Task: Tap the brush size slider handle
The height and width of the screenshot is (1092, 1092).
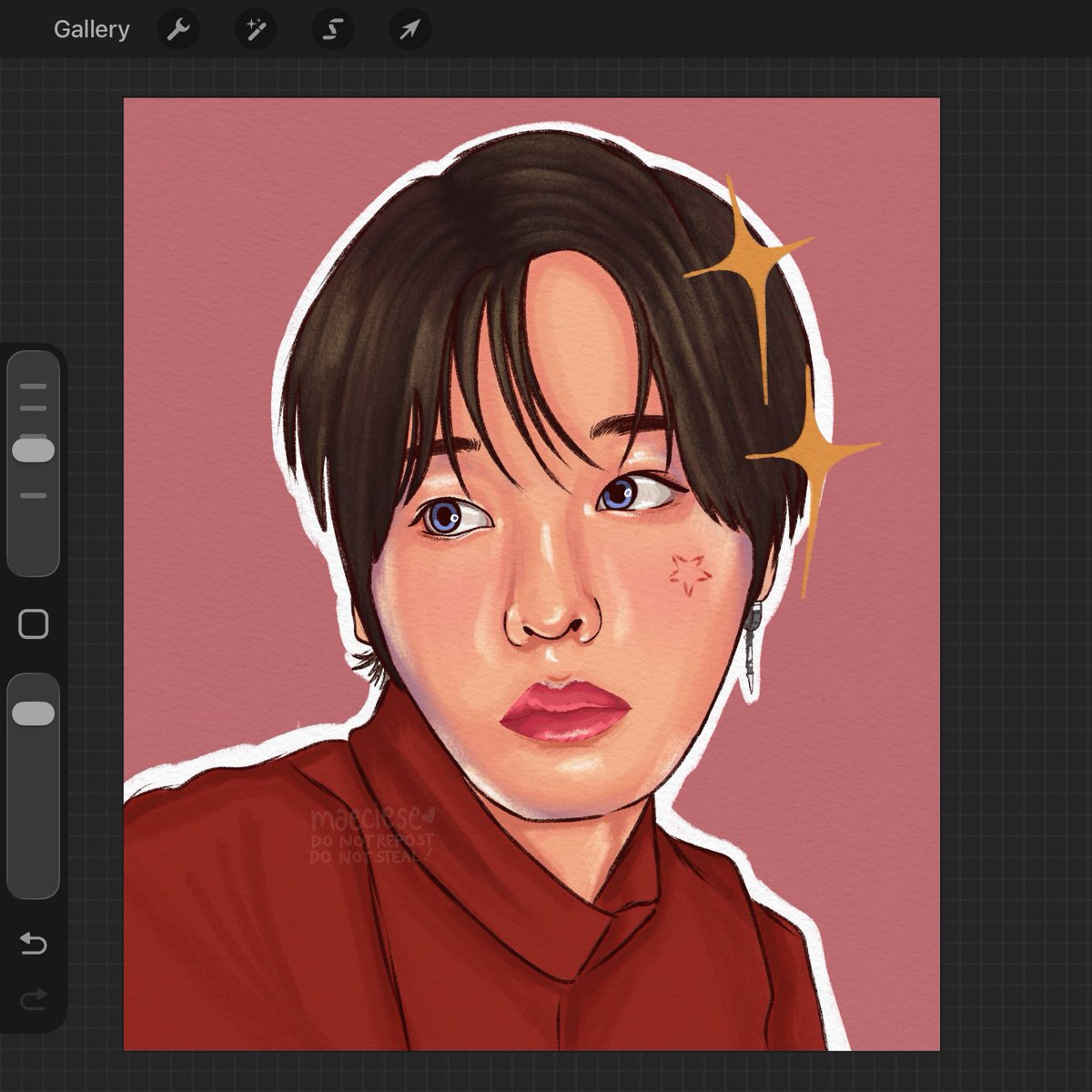Action: (x=35, y=449)
